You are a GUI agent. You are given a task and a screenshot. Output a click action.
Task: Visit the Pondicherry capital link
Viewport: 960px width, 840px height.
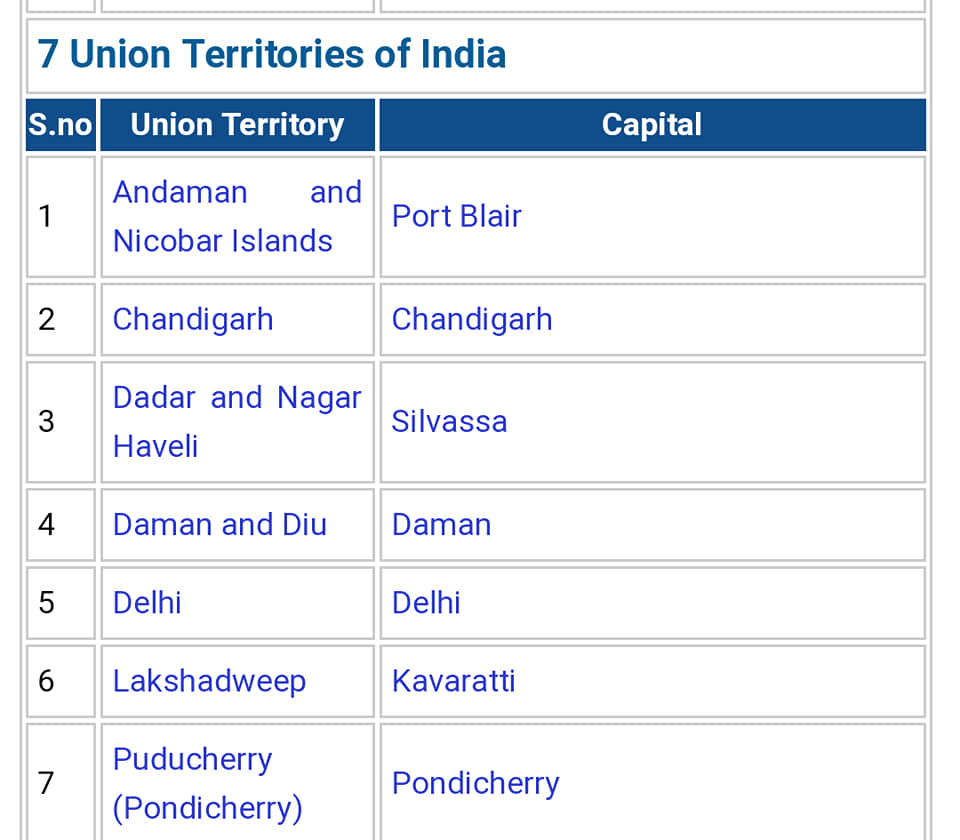476,784
